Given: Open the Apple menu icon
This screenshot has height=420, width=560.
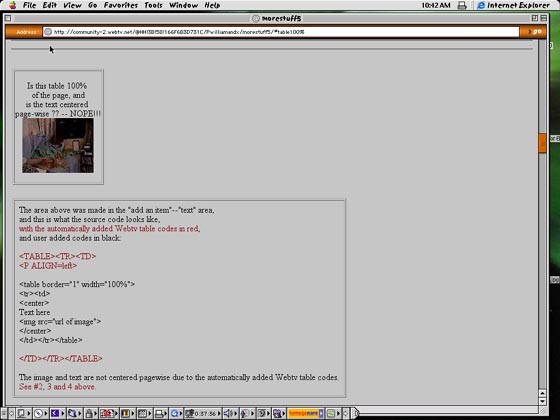Looking at the screenshot, I should coord(13,5).
